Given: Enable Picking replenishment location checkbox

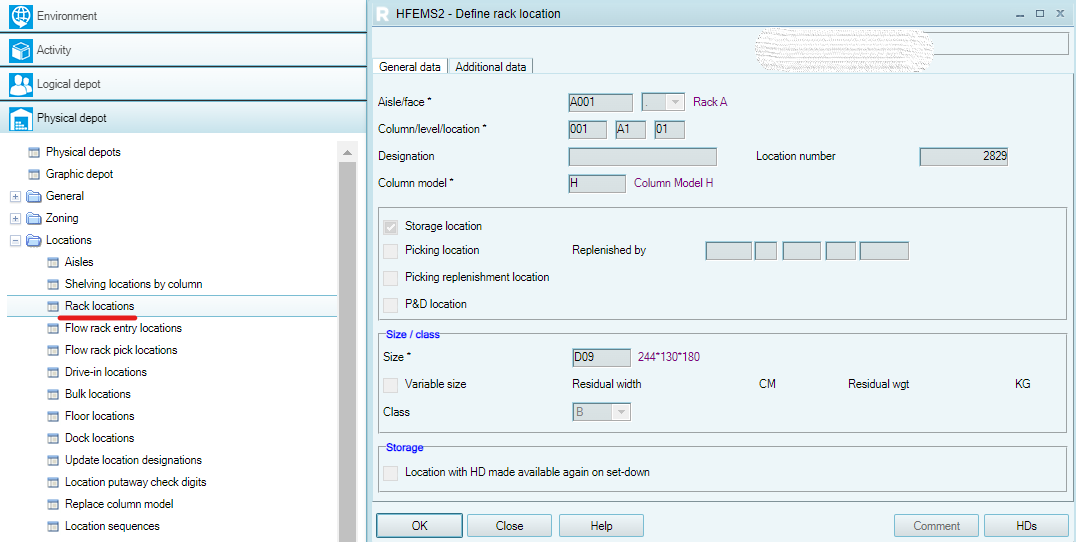Looking at the screenshot, I should [390, 277].
